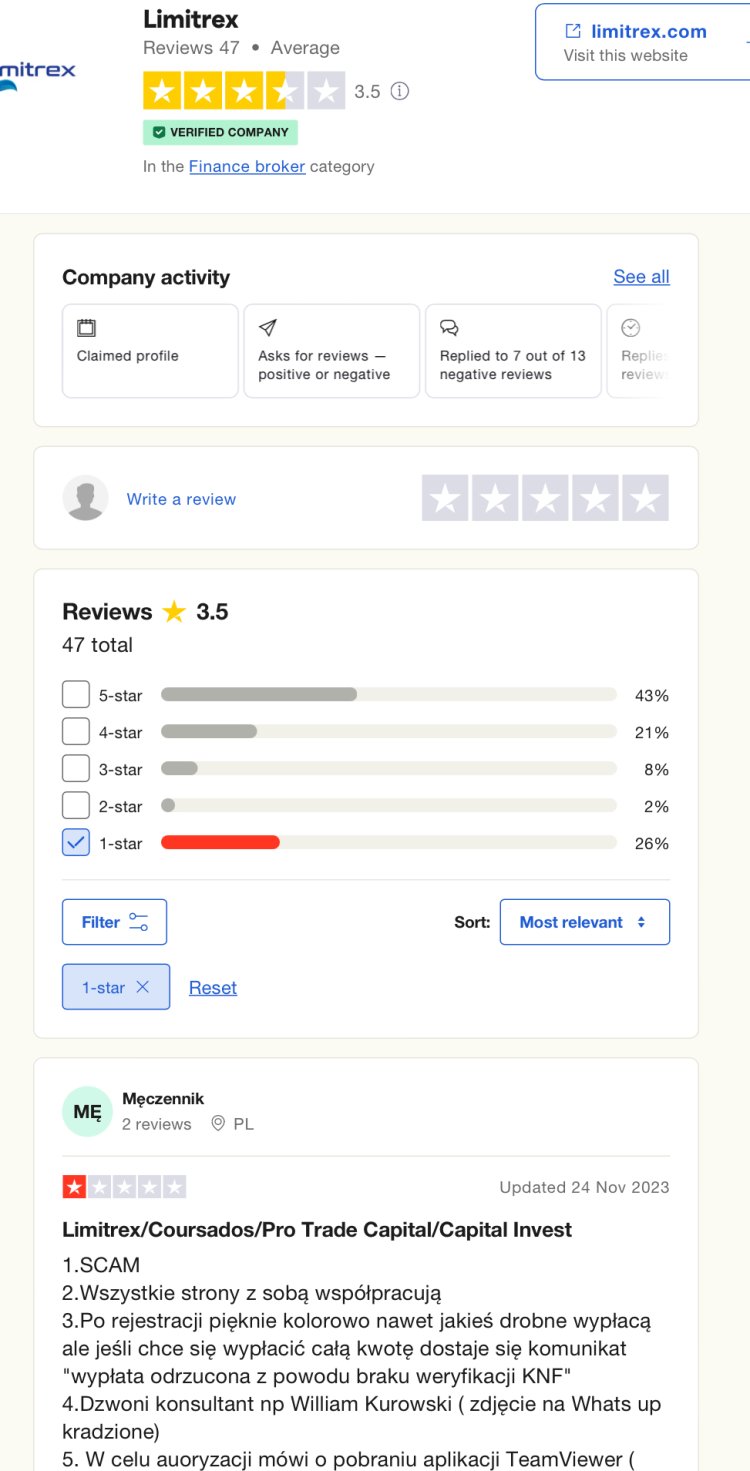
Task: Check the 3-star filter checkbox
Action: coord(76,769)
